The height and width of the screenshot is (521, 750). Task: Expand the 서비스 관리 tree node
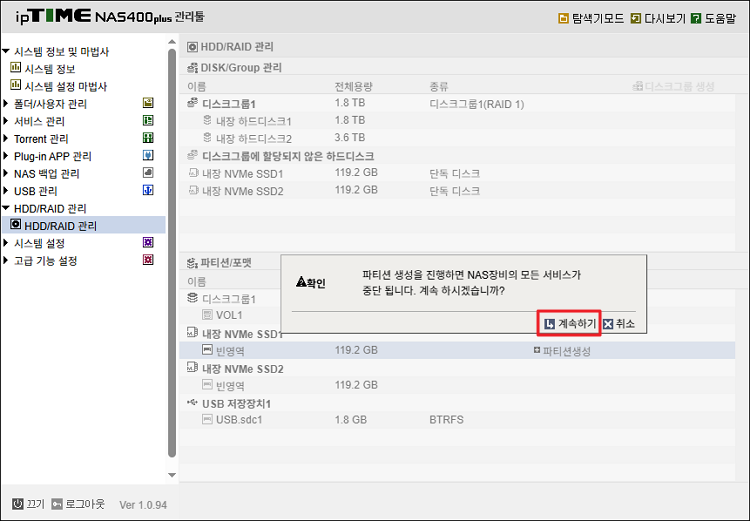(6, 121)
